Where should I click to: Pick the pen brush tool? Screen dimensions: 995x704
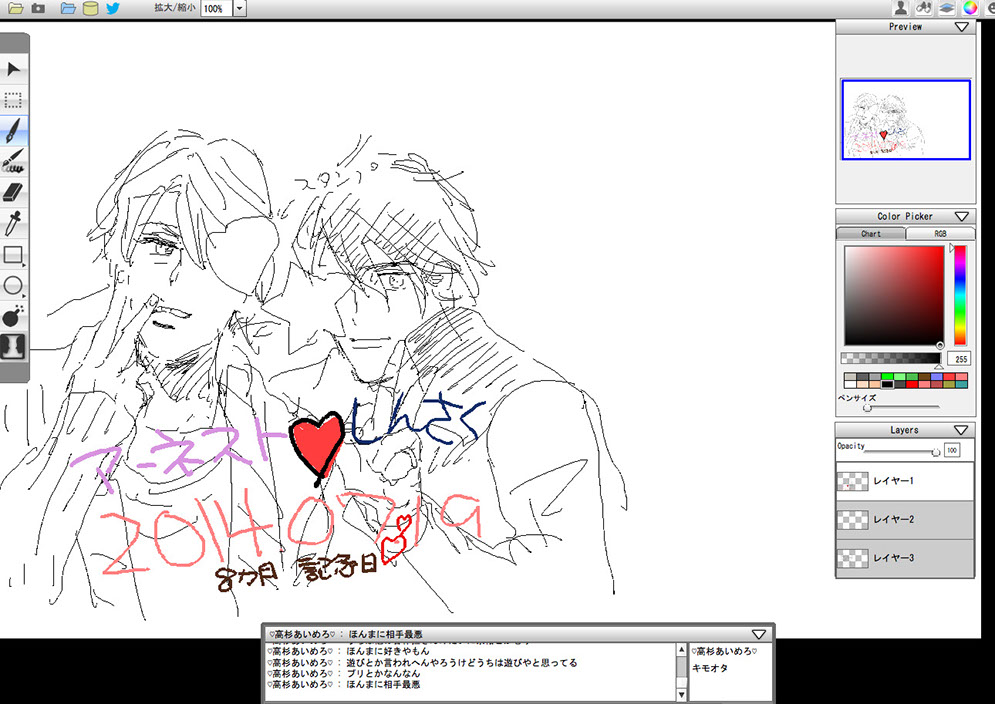click(14, 130)
